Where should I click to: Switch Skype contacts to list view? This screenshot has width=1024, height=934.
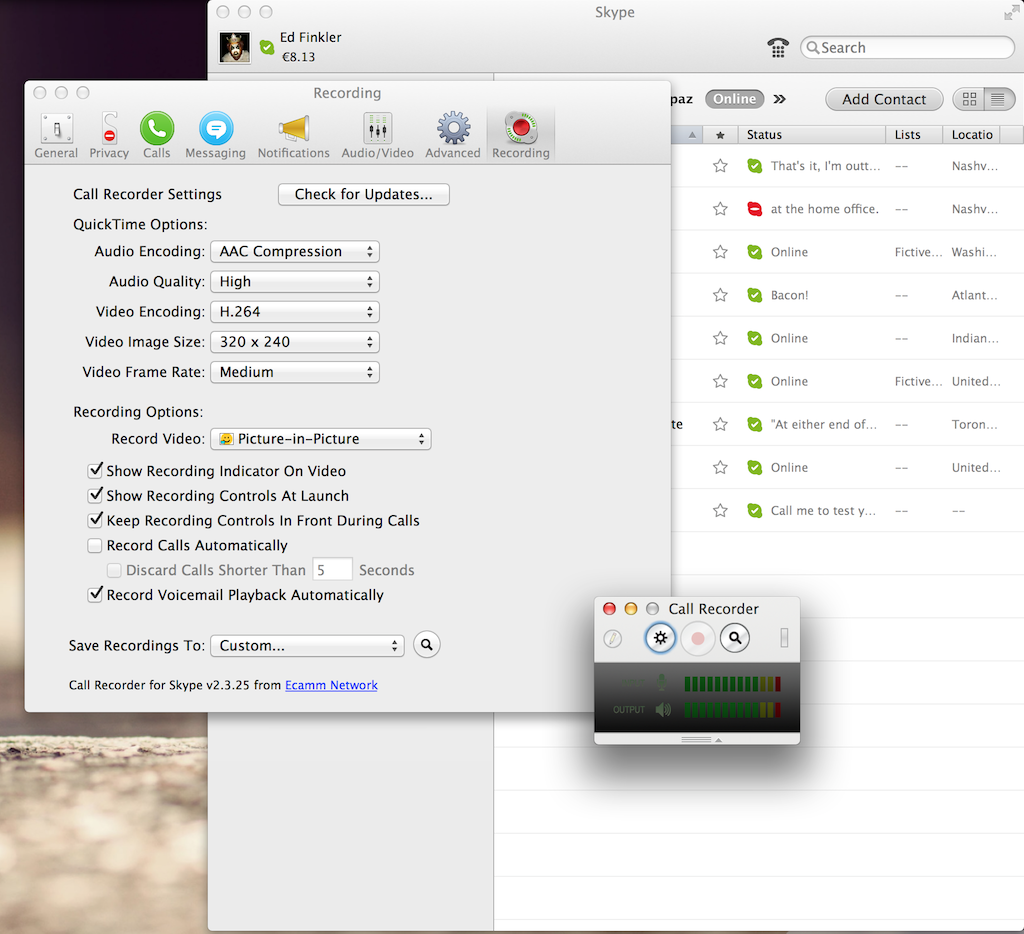[999, 99]
